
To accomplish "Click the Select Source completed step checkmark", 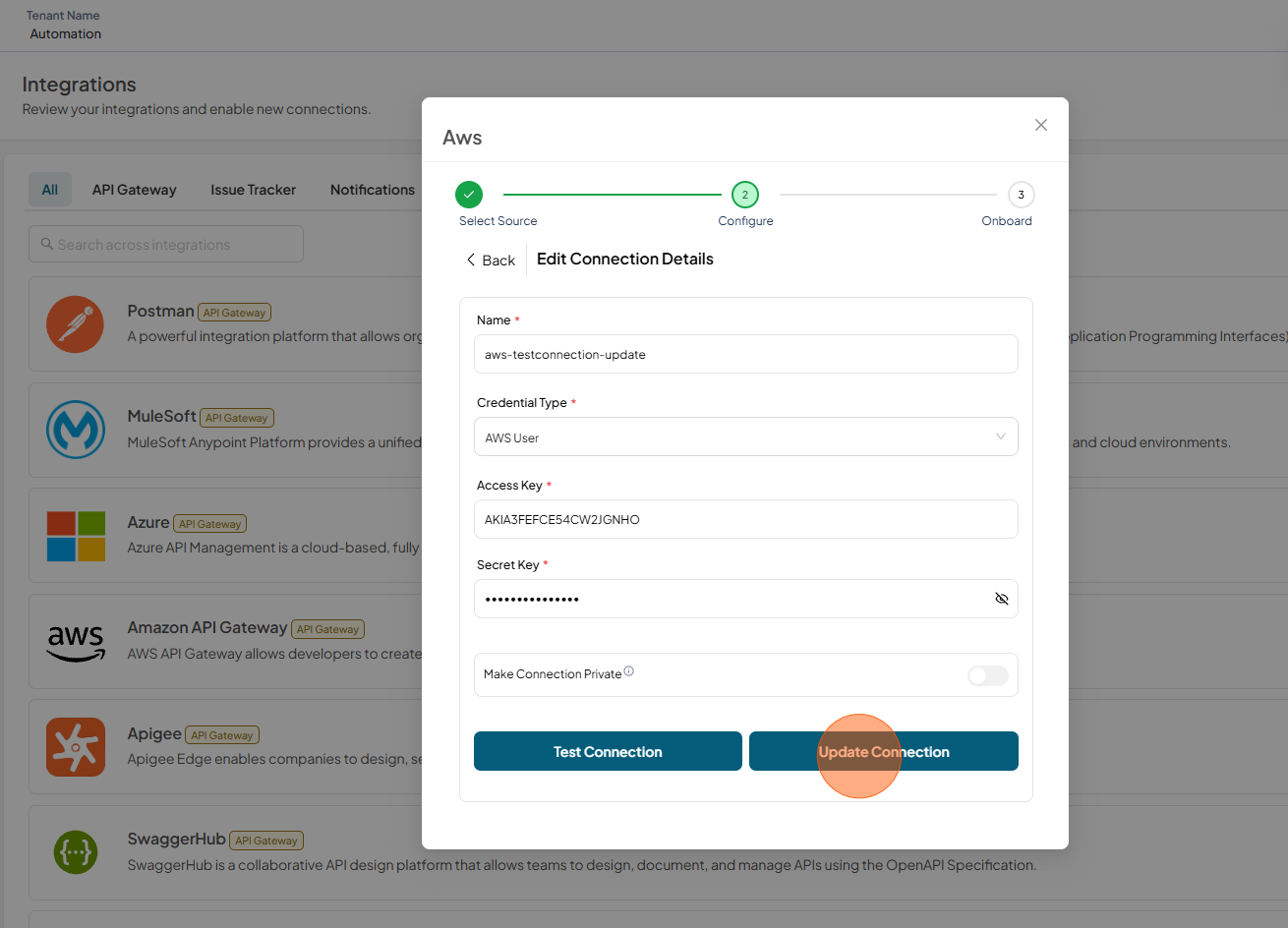I will [469, 195].
